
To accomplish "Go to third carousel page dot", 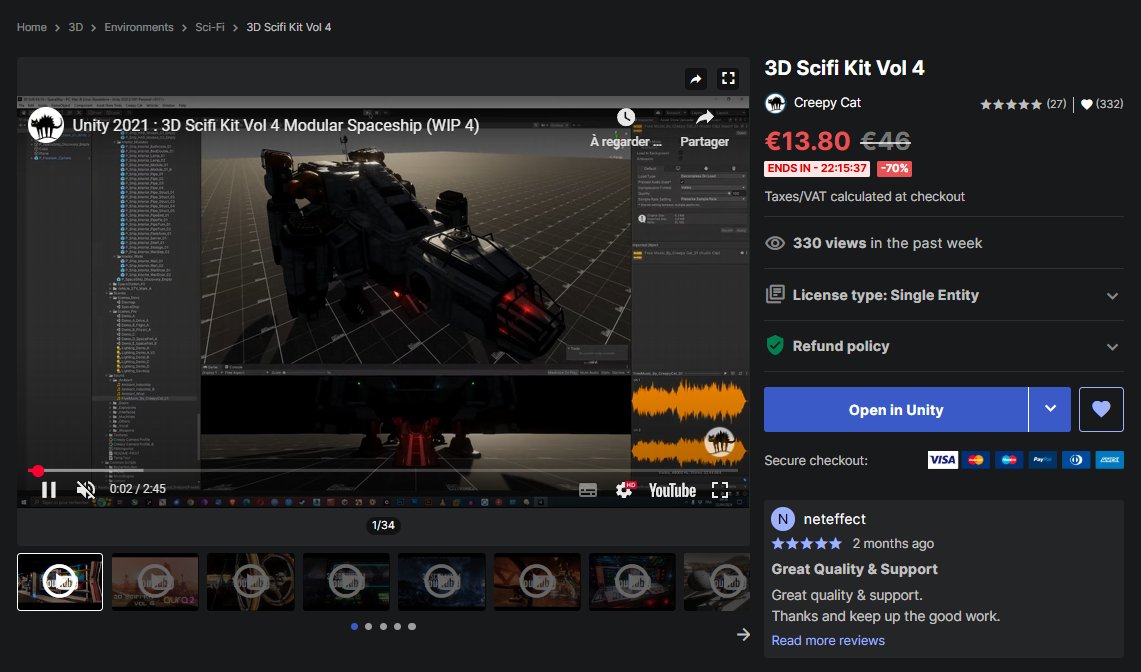I will pos(383,626).
